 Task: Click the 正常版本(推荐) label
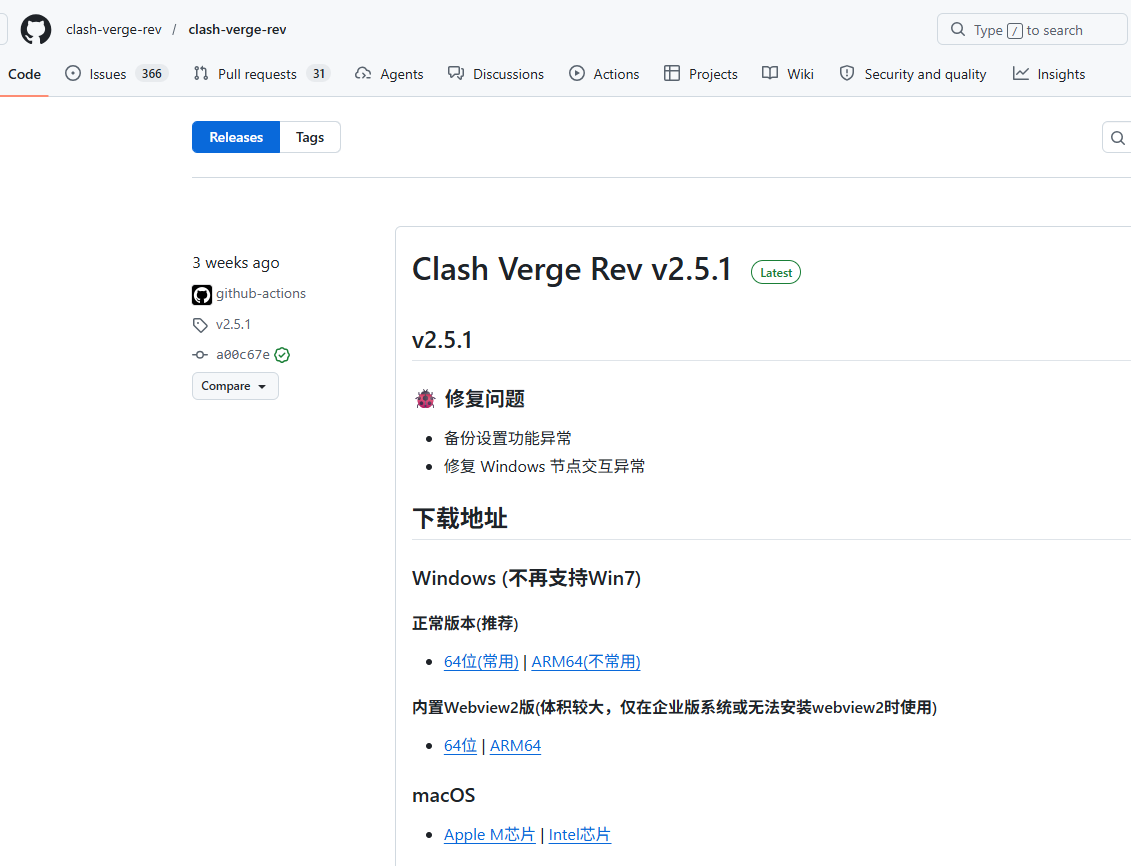(x=465, y=623)
